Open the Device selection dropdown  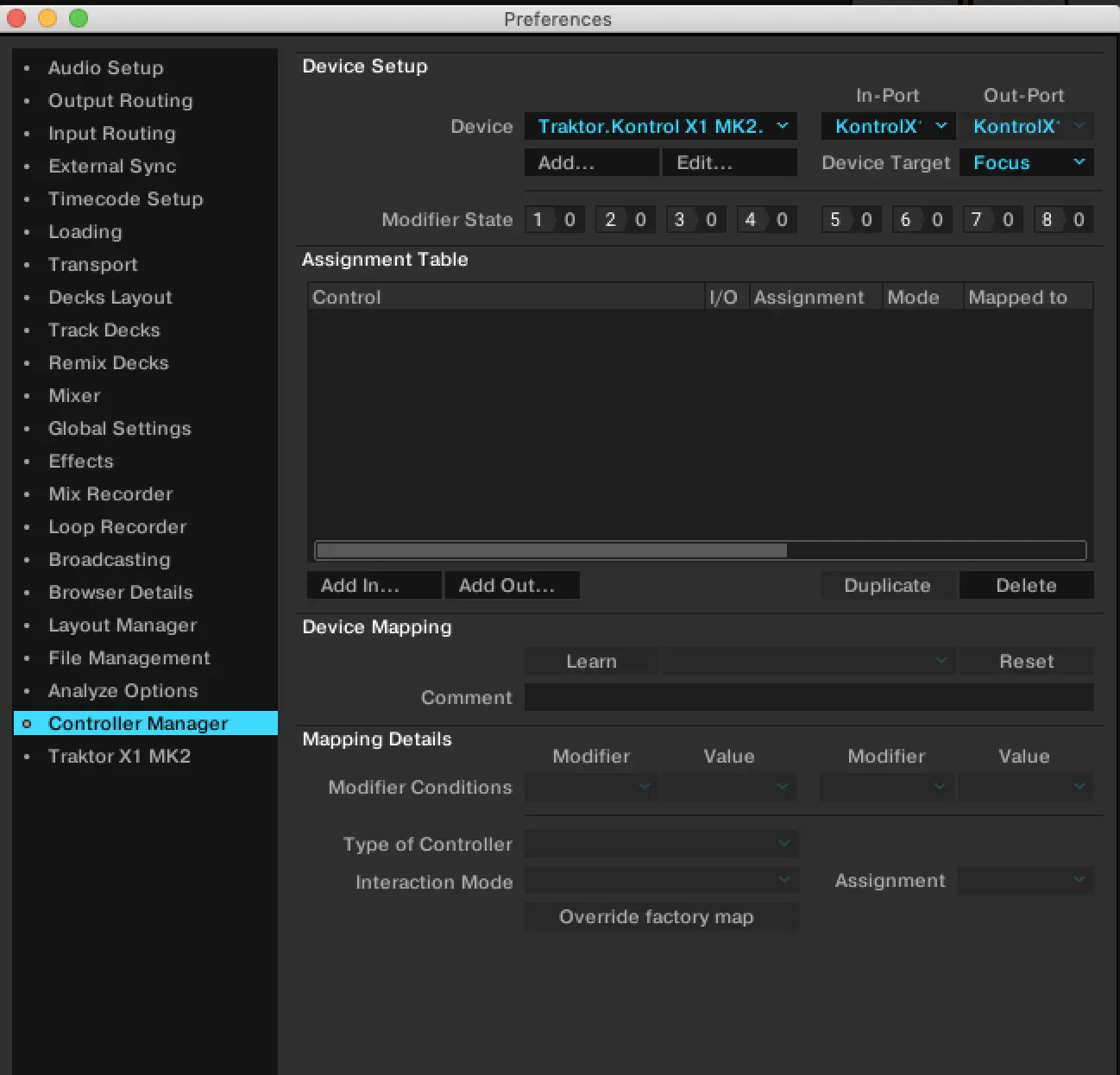coord(660,127)
